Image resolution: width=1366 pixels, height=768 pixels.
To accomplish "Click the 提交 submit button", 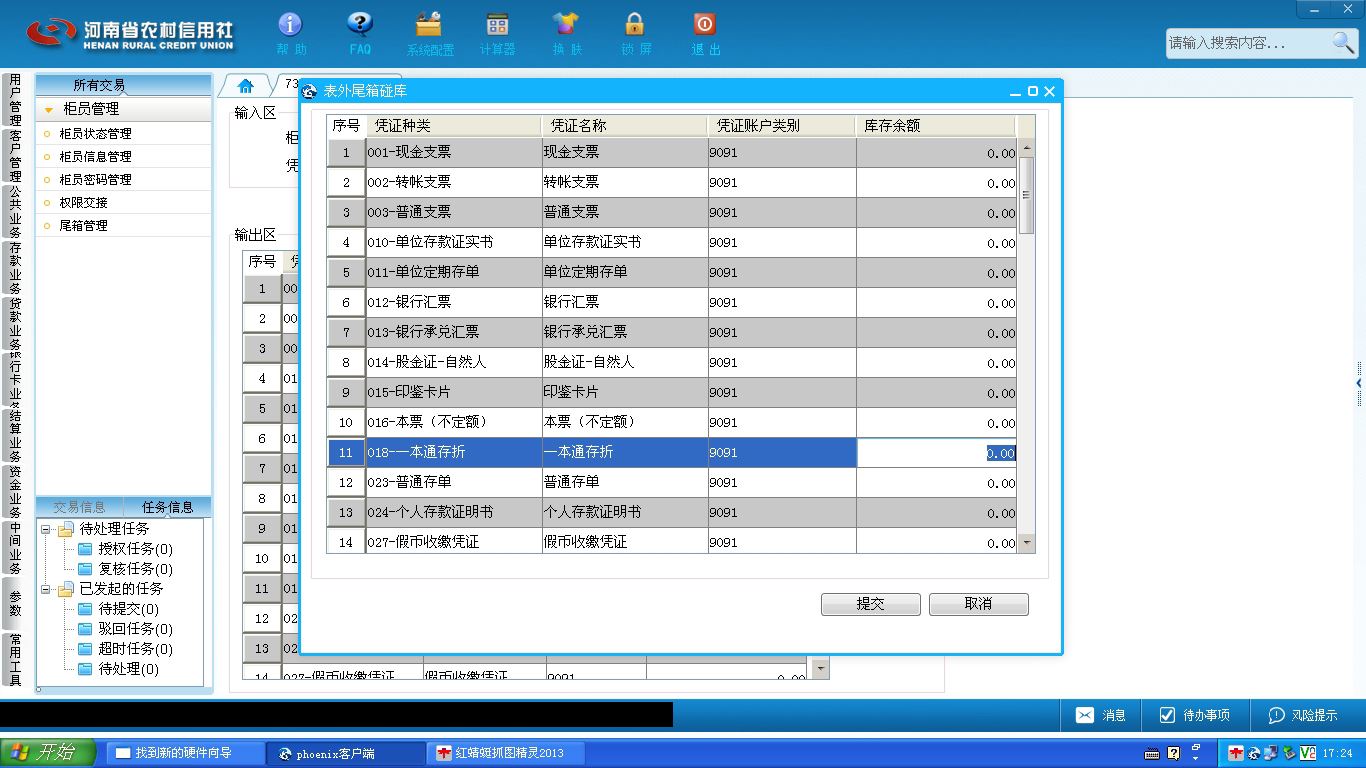I will click(x=870, y=604).
